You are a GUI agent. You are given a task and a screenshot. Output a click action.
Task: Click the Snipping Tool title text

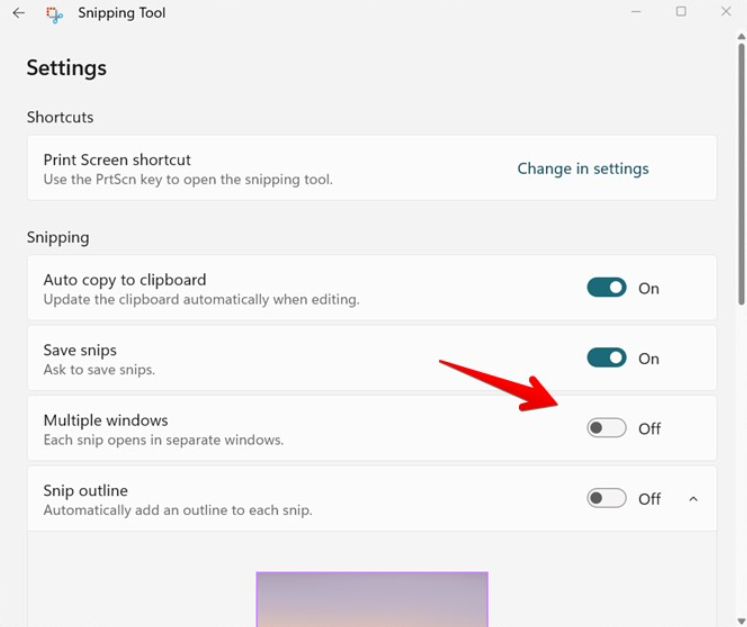(122, 13)
